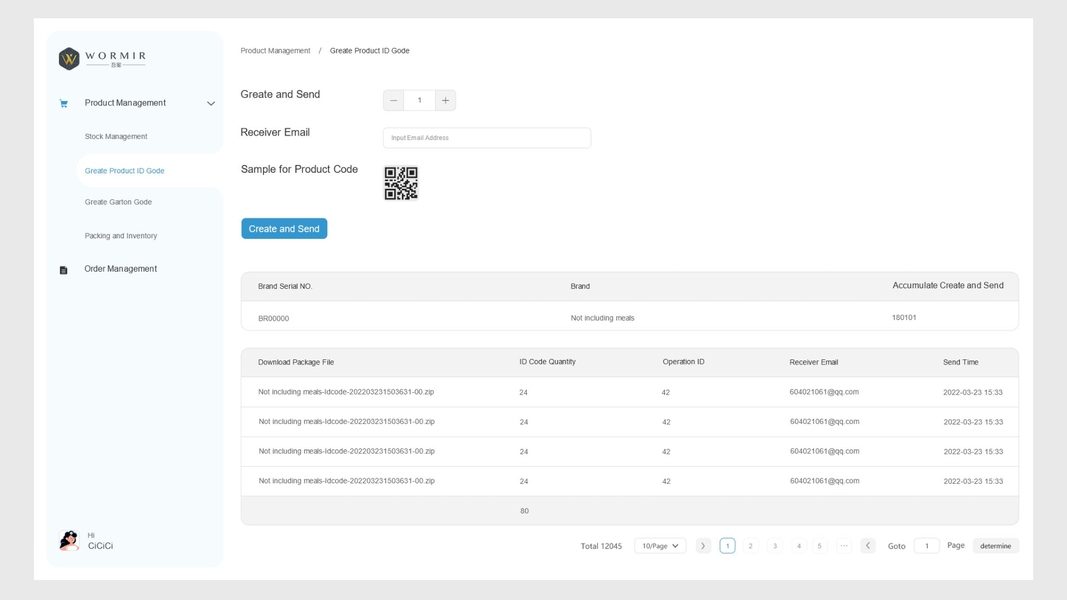Click the left pagination arrow before page 1
The image size is (1067, 600).
tap(703, 546)
